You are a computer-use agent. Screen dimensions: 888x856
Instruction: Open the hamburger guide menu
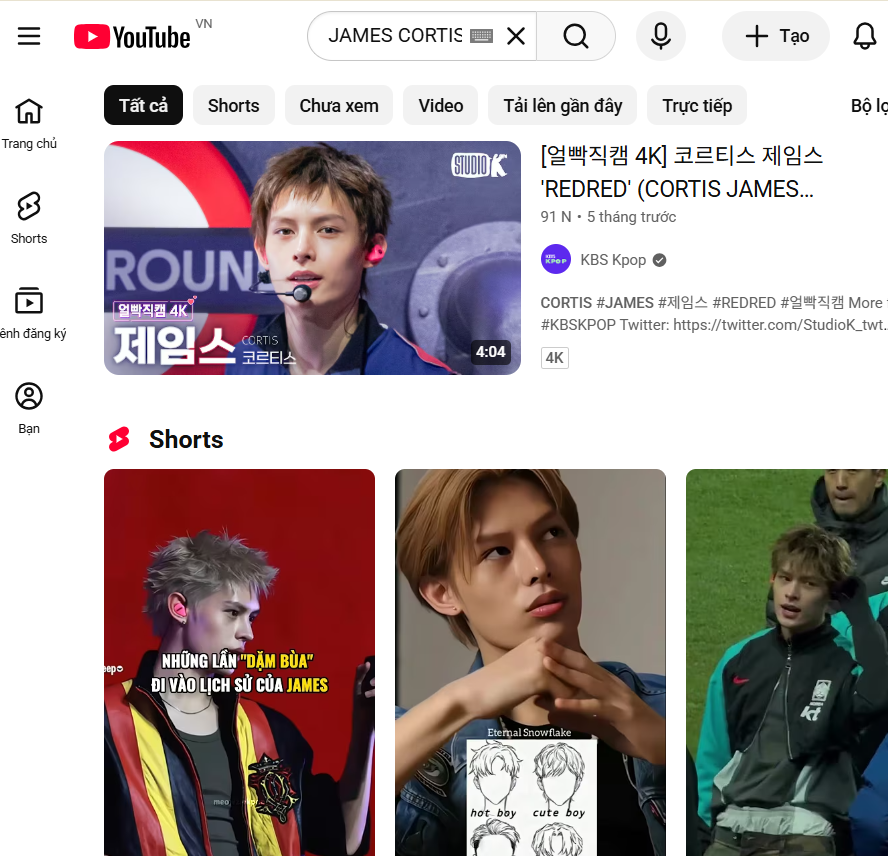(x=29, y=36)
